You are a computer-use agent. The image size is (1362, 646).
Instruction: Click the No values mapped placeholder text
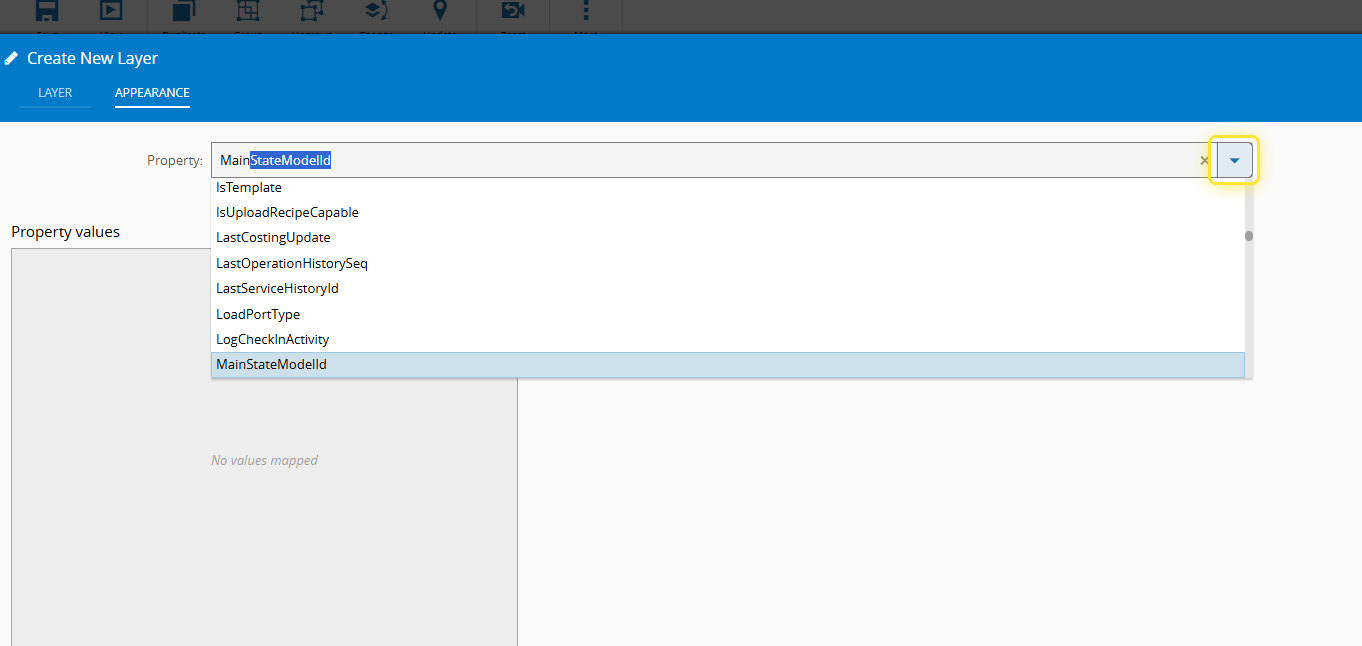click(x=265, y=460)
